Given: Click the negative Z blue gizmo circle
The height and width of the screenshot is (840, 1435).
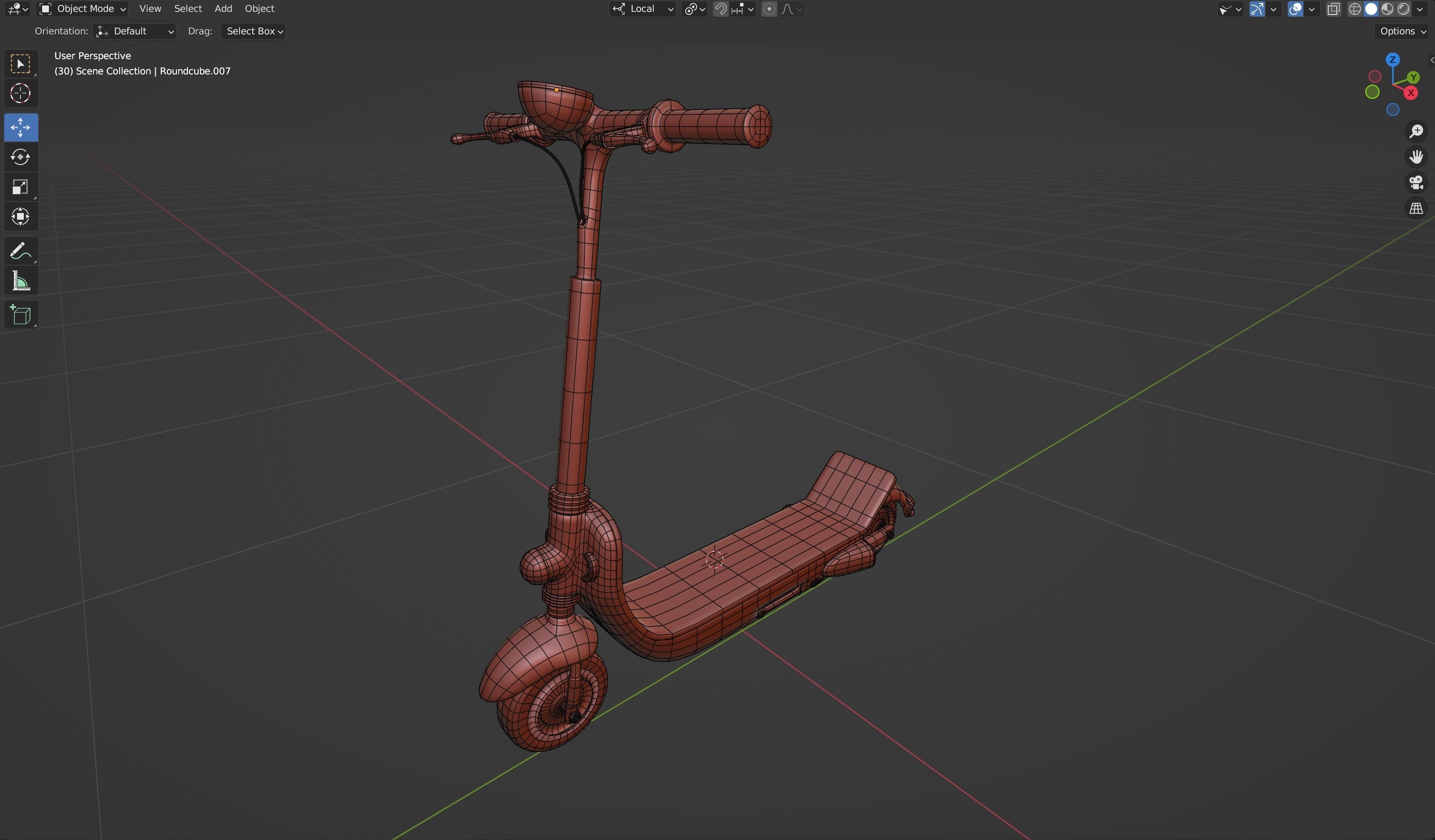Looking at the screenshot, I should click(1392, 110).
